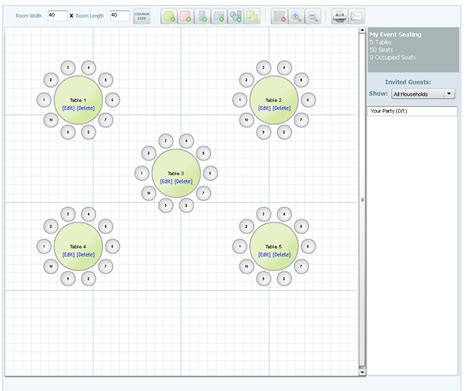This screenshot has height=391, width=474.
Task: Click the zoom out magnifier icon
Action: pyautogui.click(x=313, y=16)
